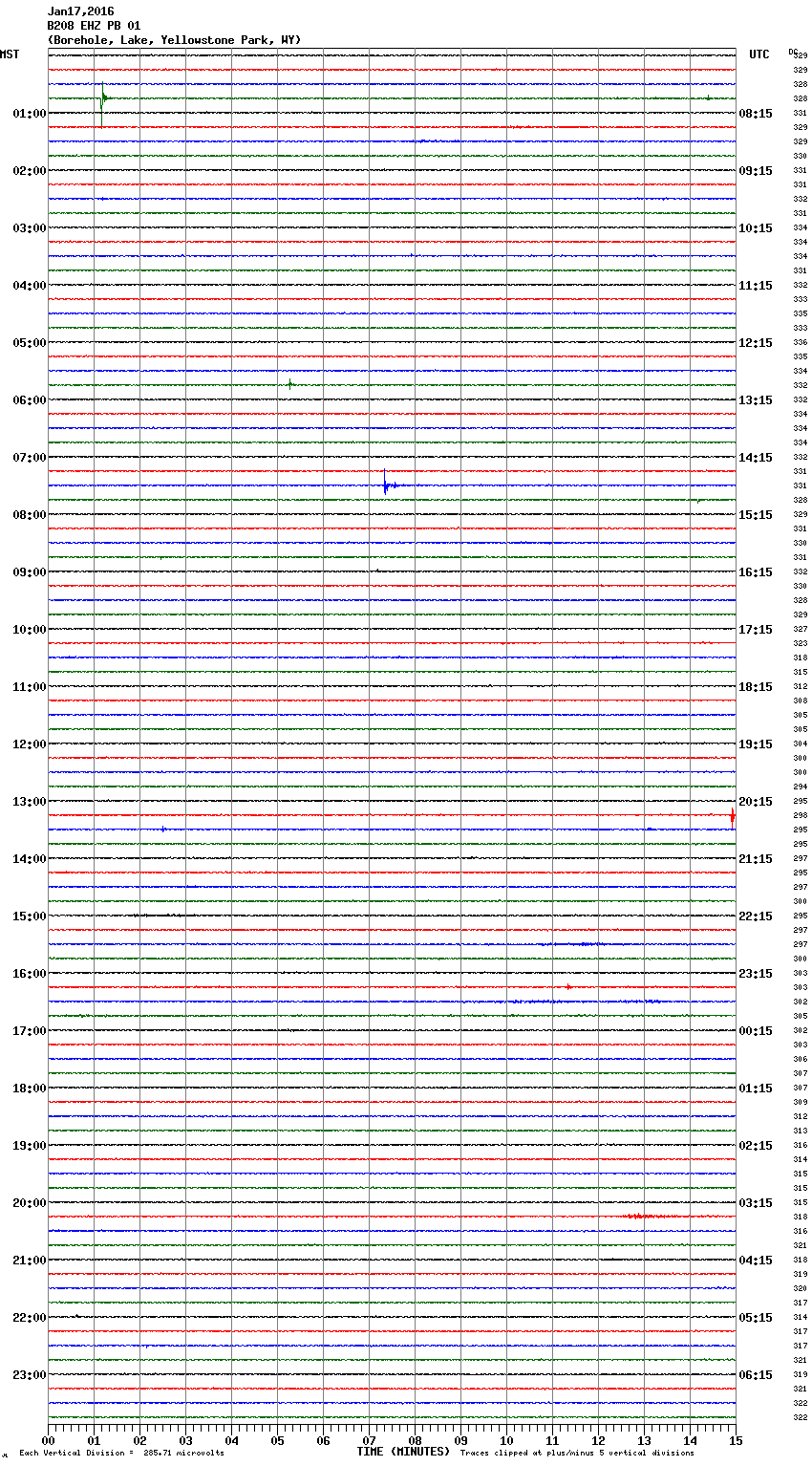Viewport: 812px width, 1466px height.
Task: Select the 09:00 MST time label
Action: (29, 572)
